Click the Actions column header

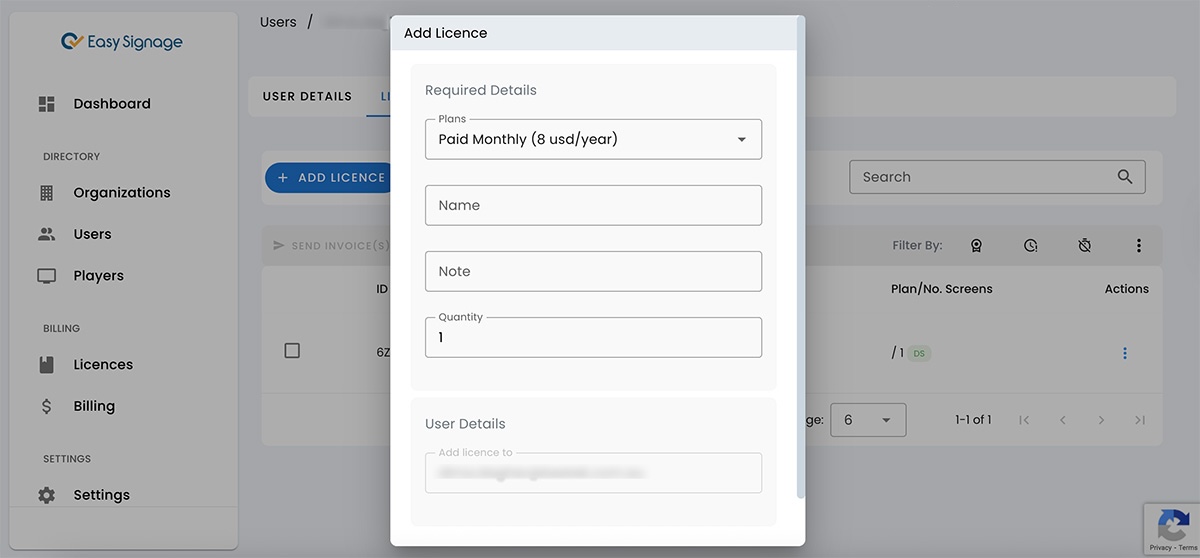1127,289
